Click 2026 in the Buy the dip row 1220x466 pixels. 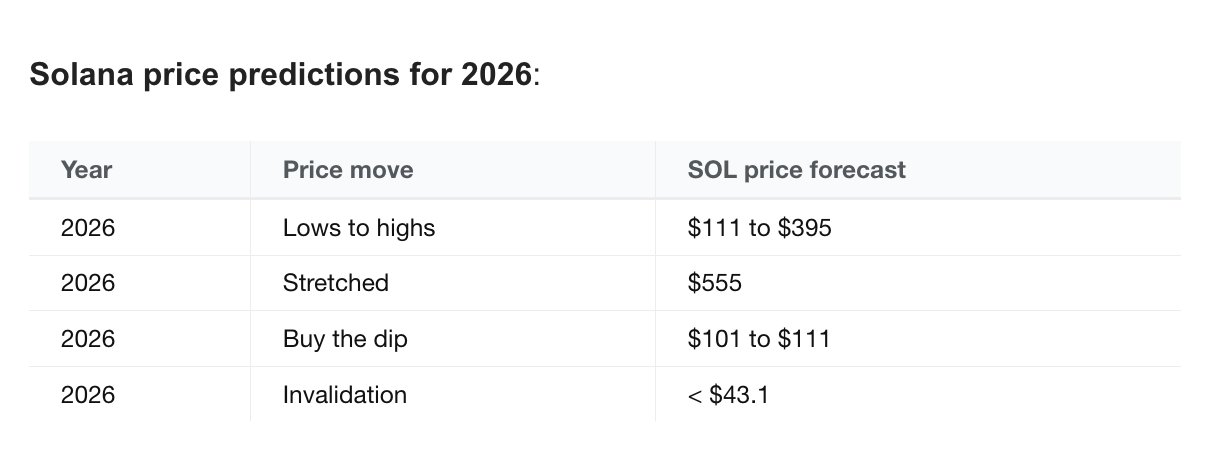point(88,339)
